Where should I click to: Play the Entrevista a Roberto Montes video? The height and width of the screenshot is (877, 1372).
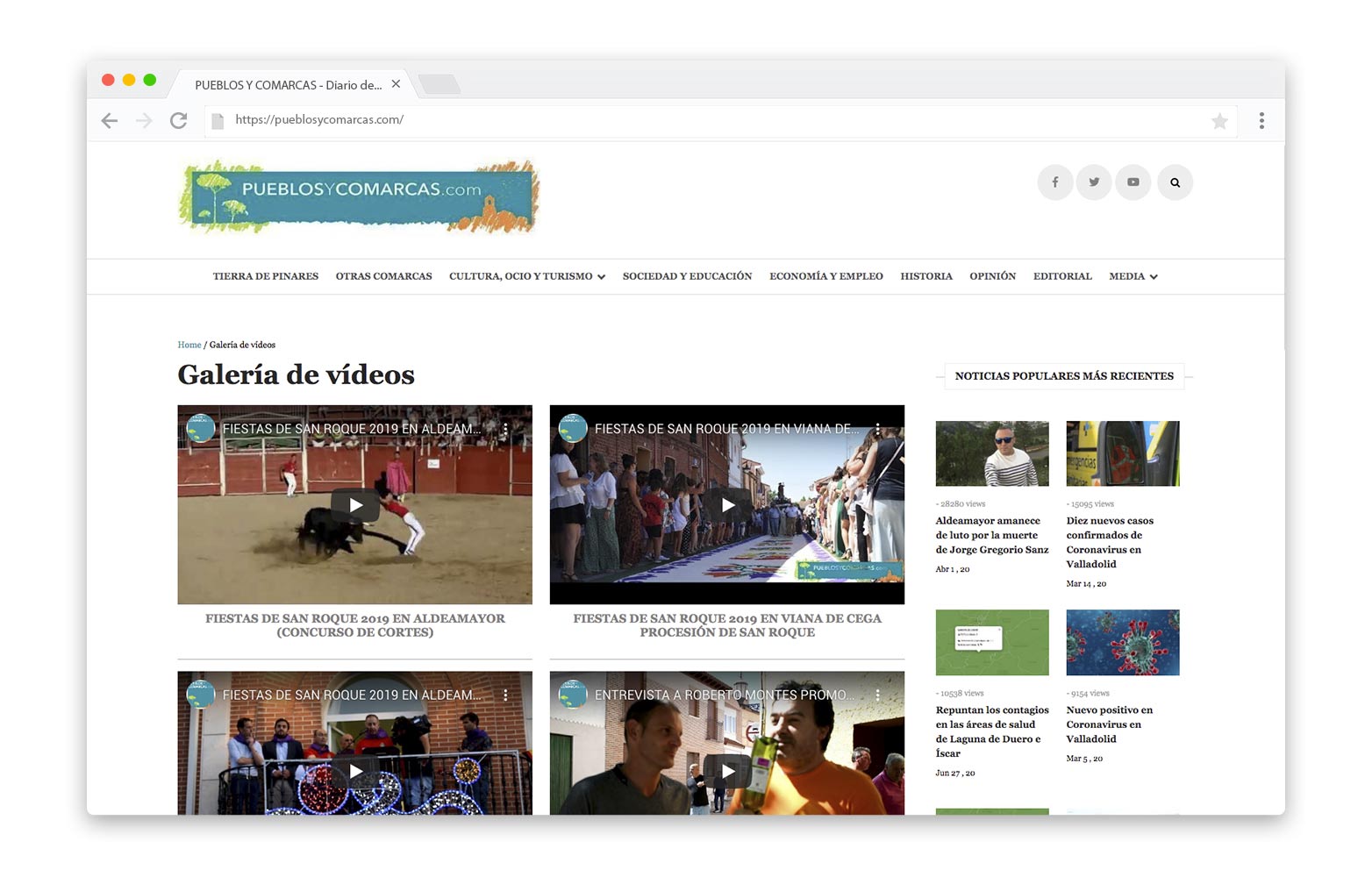tap(727, 771)
